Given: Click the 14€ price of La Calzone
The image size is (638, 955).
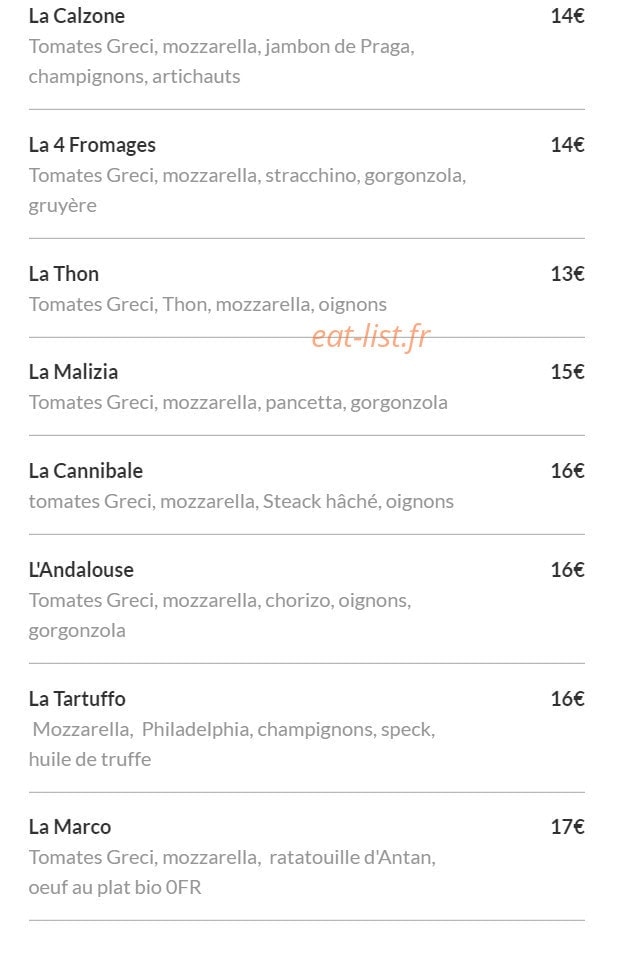Looking at the screenshot, I should (x=567, y=16).
